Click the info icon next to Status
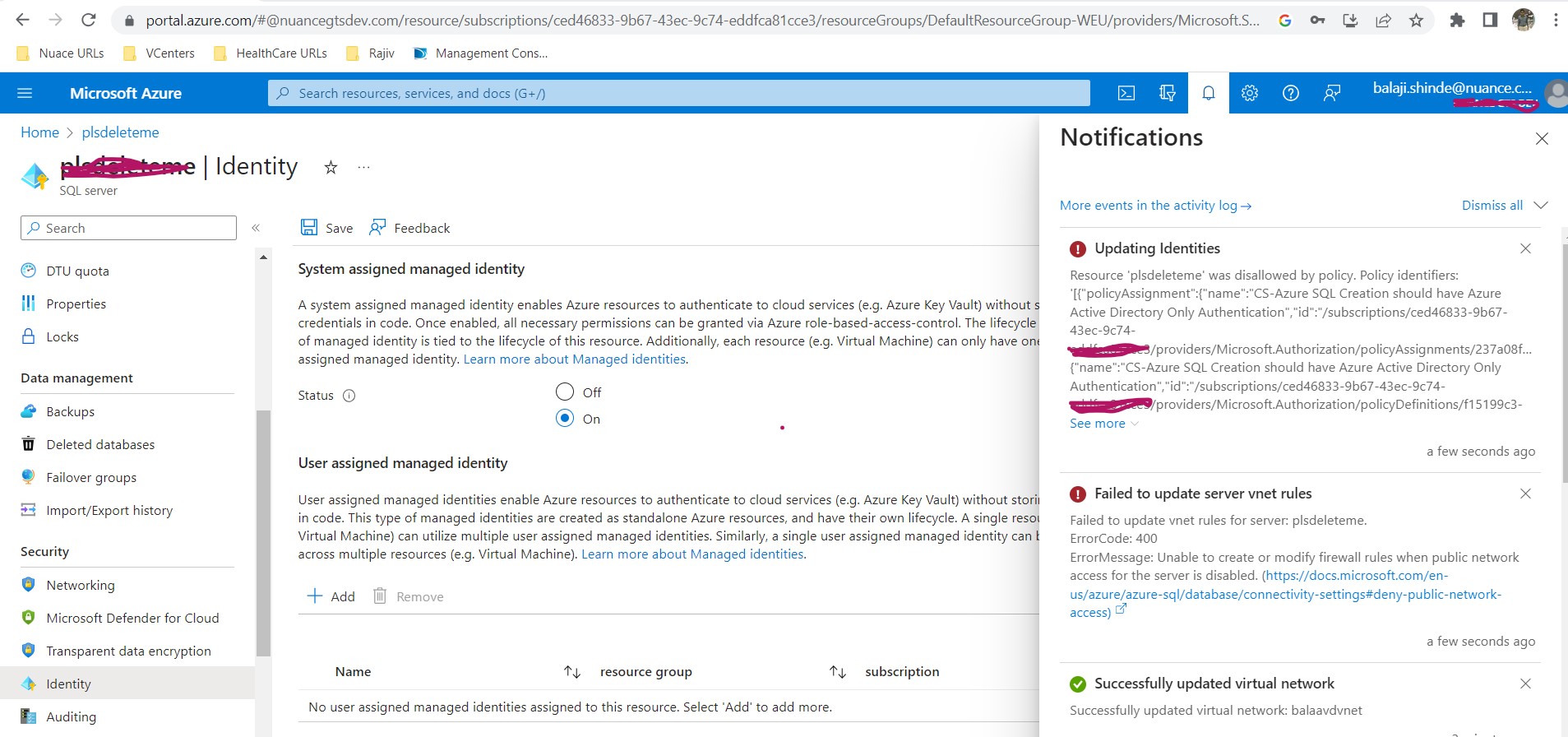 [349, 396]
